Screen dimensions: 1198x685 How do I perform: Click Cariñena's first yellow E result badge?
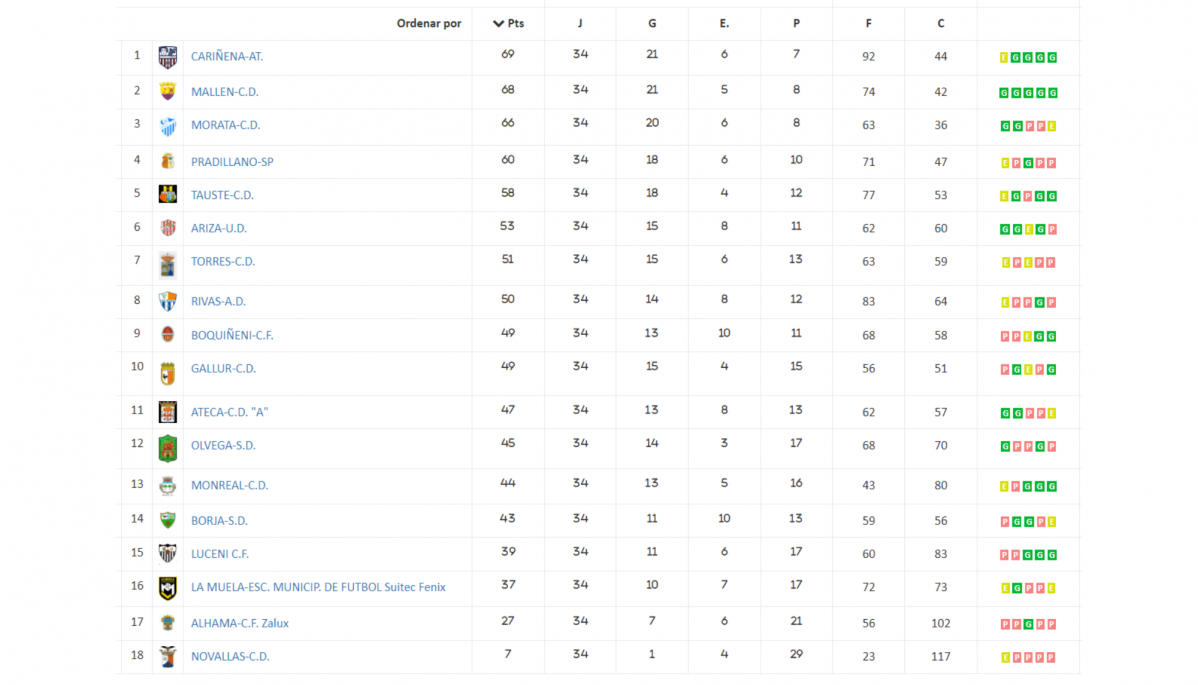pyautogui.click(x=1004, y=57)
